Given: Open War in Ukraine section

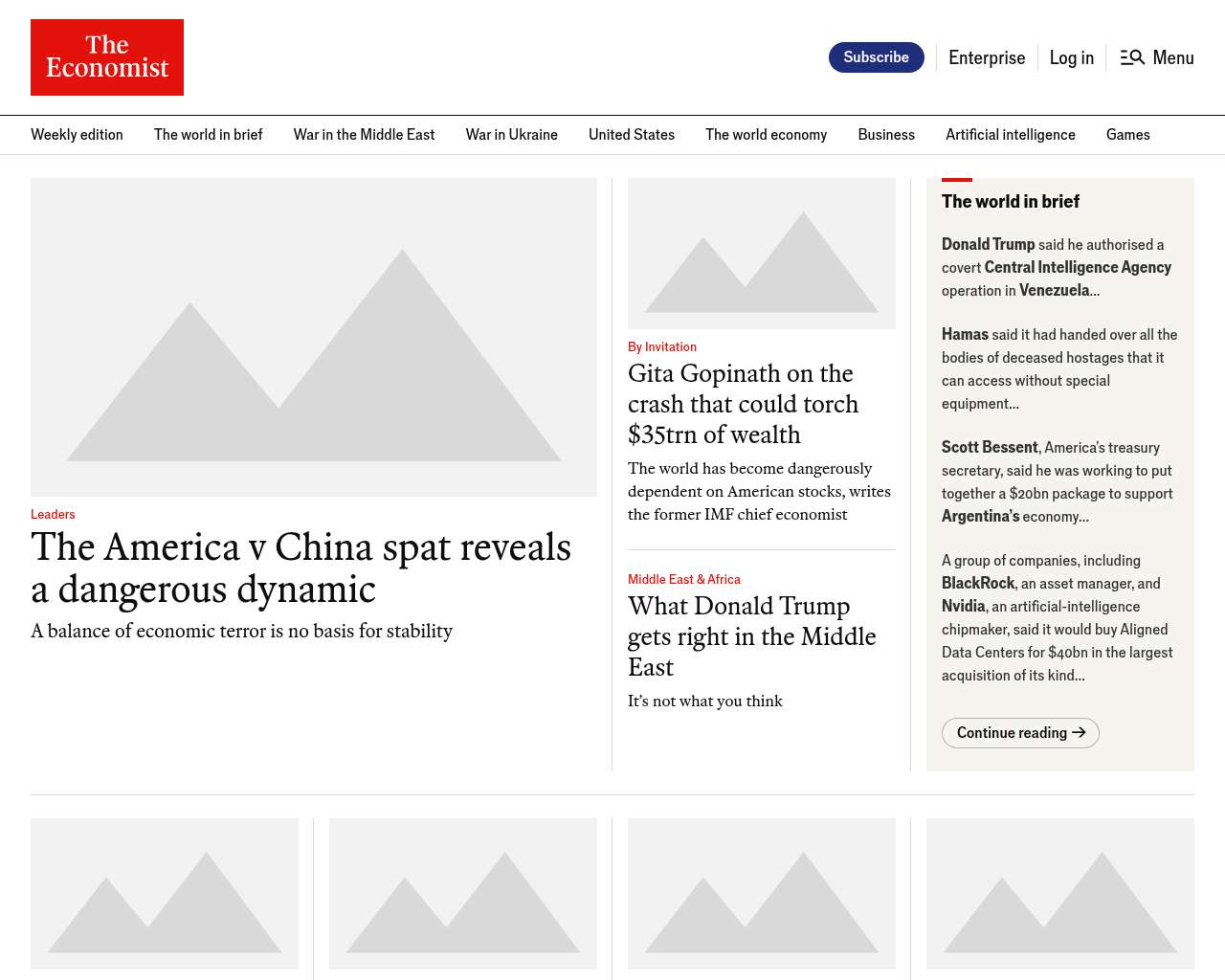Looking at the screenshot, I should 512,135.
